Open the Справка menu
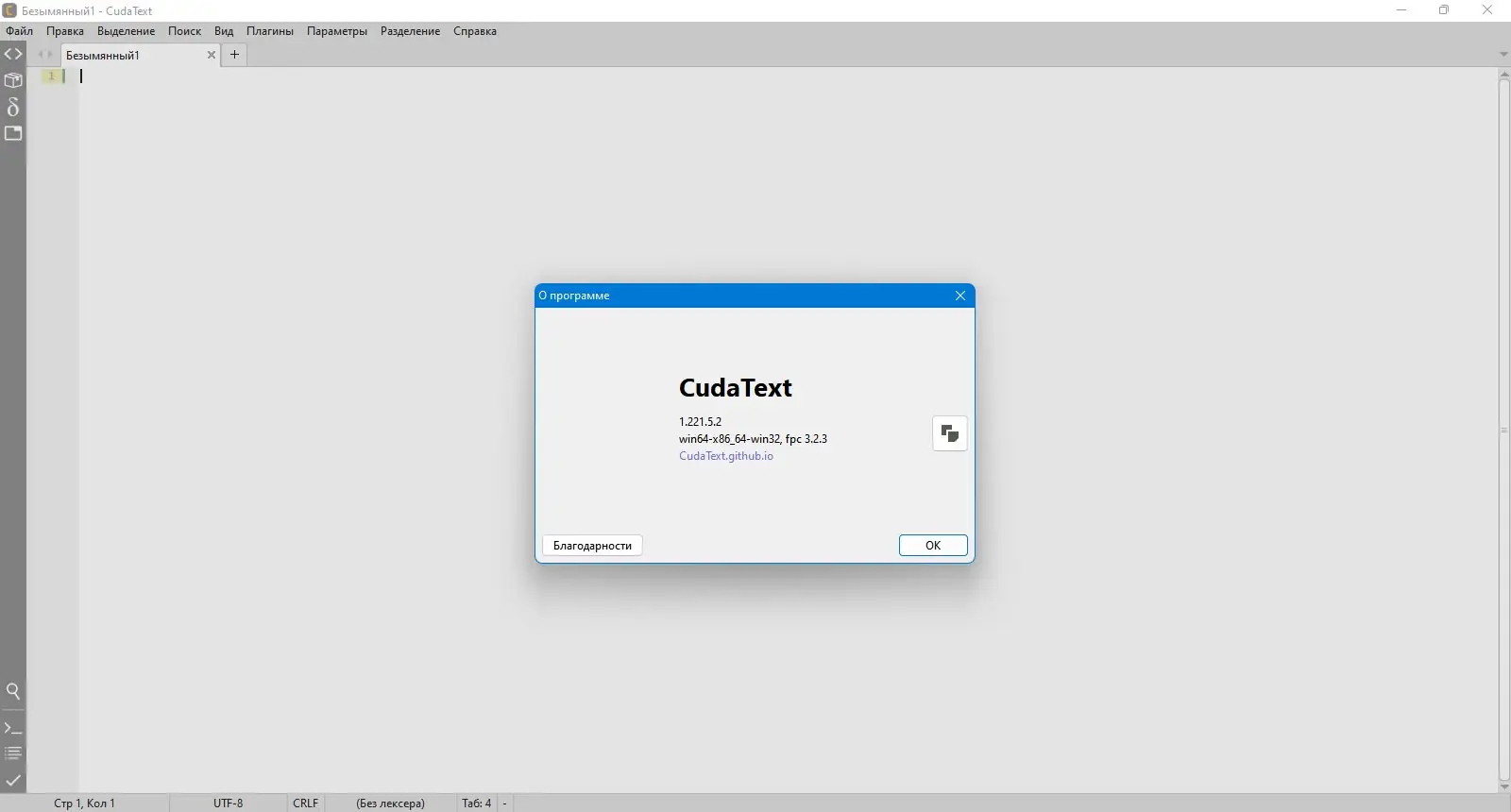The height and width of the screenshot is (812, 1511). 475,31
